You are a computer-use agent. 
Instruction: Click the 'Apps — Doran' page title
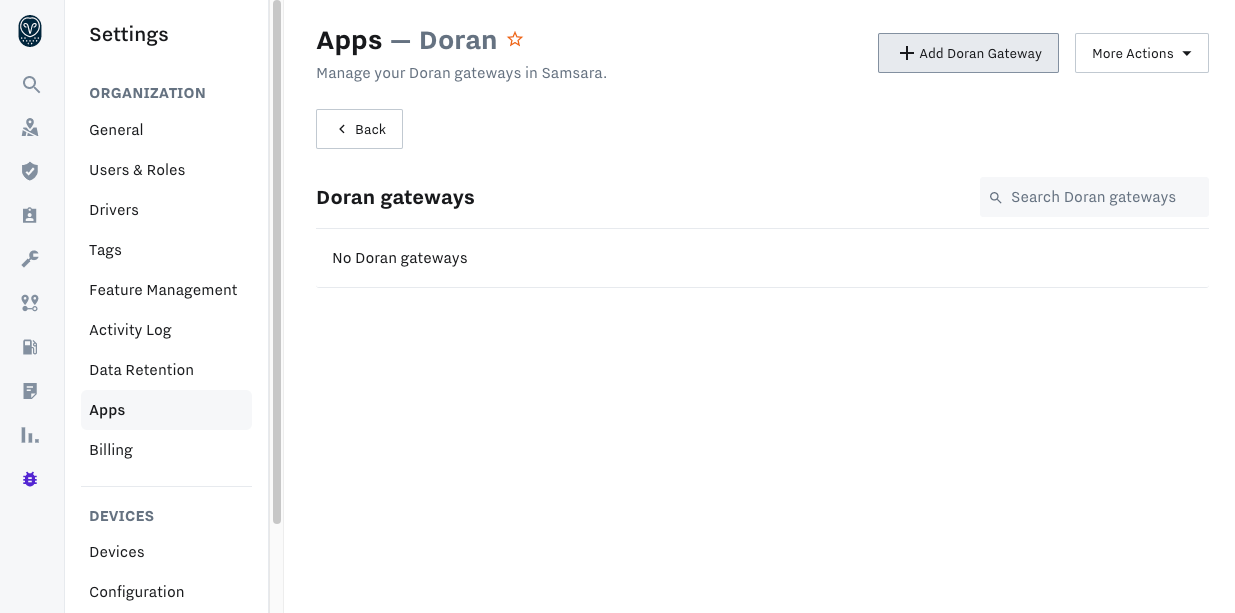coord(406,41)
